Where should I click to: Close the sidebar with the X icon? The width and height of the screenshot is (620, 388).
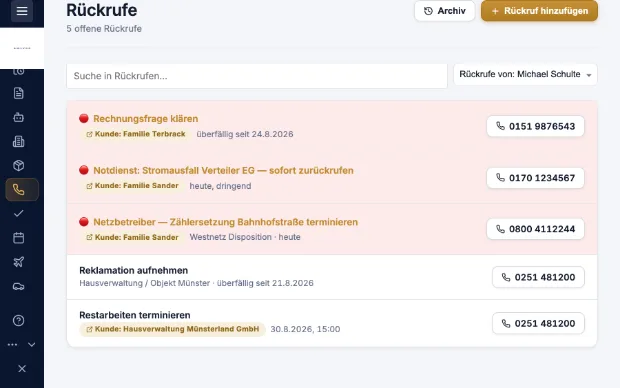(22, 369)
